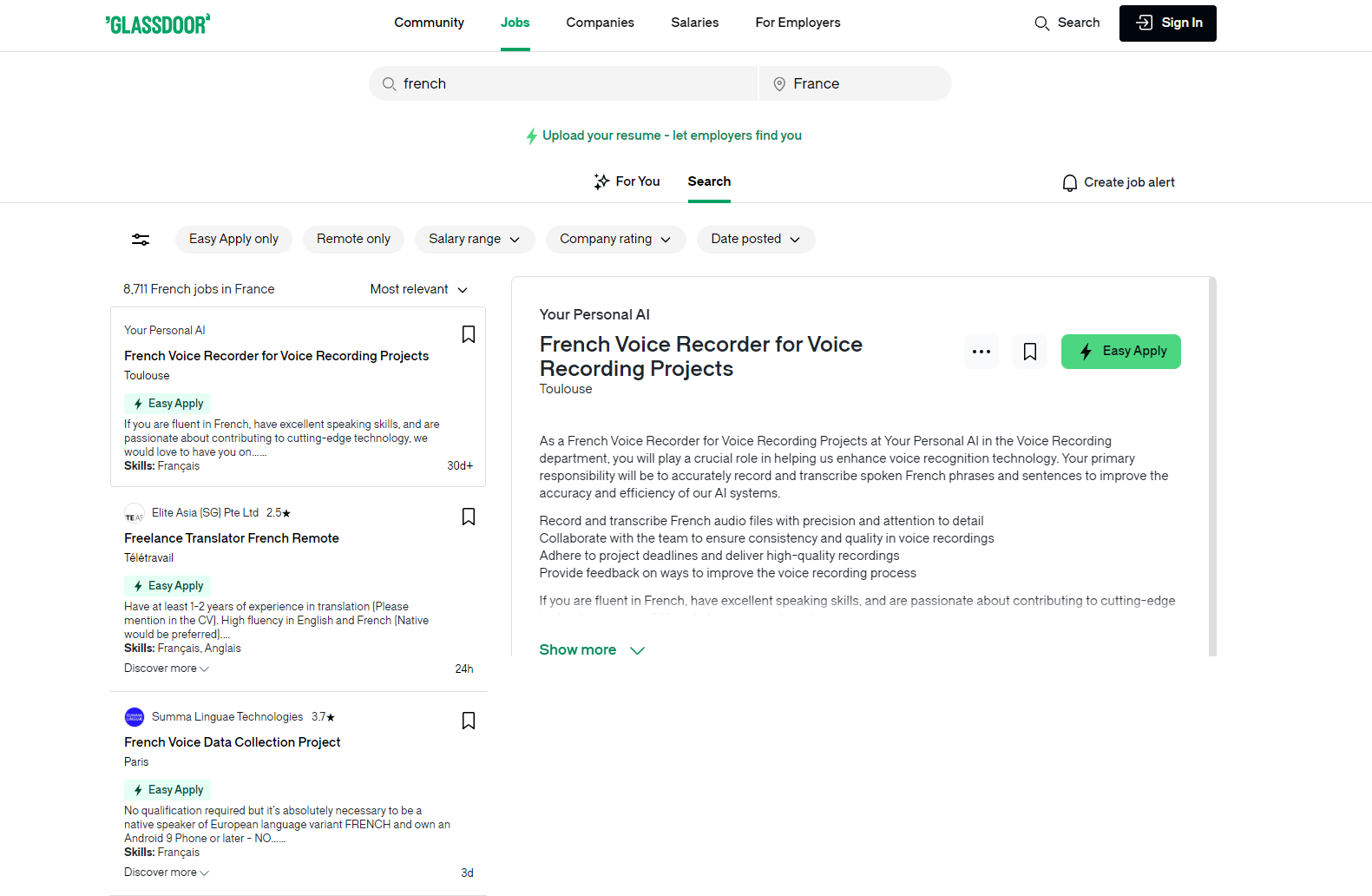Click the lightning bolt upload resume icon
The width and height of the screenshot is (1372, 896).
pos(532,136)
